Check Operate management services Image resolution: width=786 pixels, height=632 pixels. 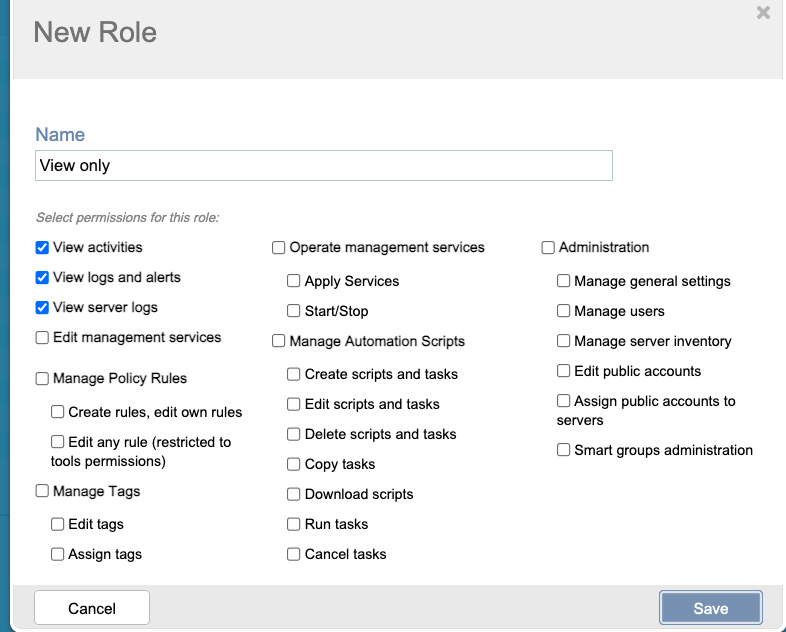tap(279, 248)
